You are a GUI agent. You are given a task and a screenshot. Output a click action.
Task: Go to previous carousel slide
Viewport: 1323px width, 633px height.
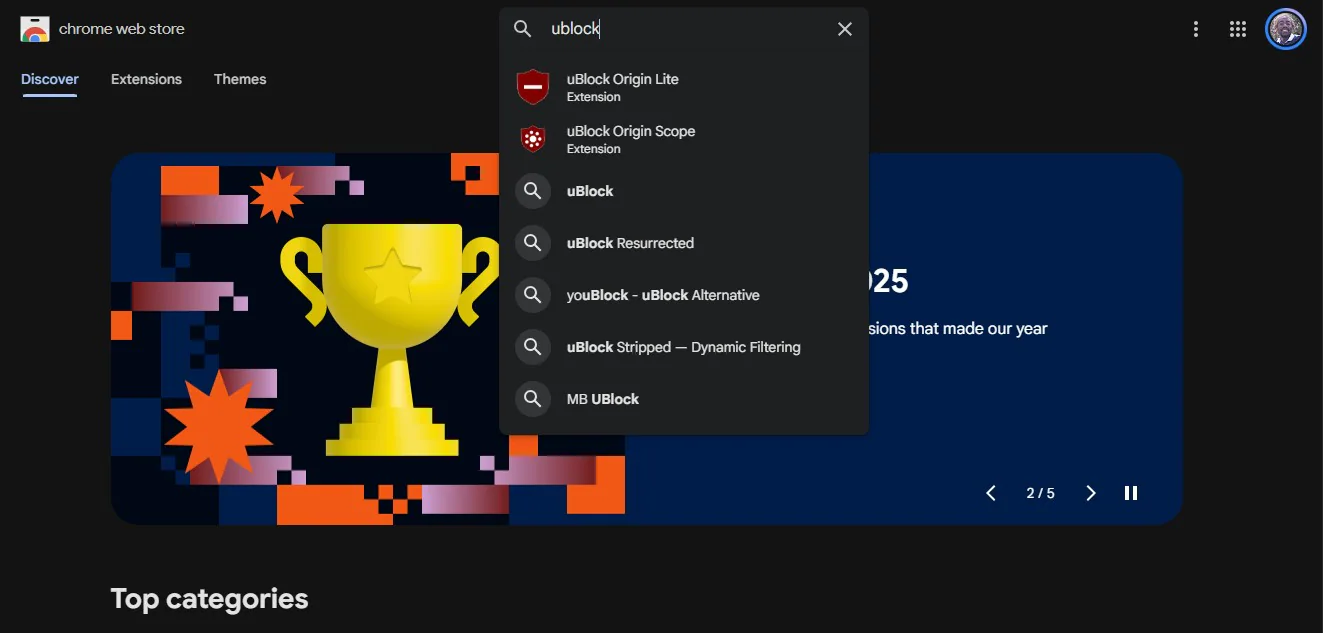(991, 493)
